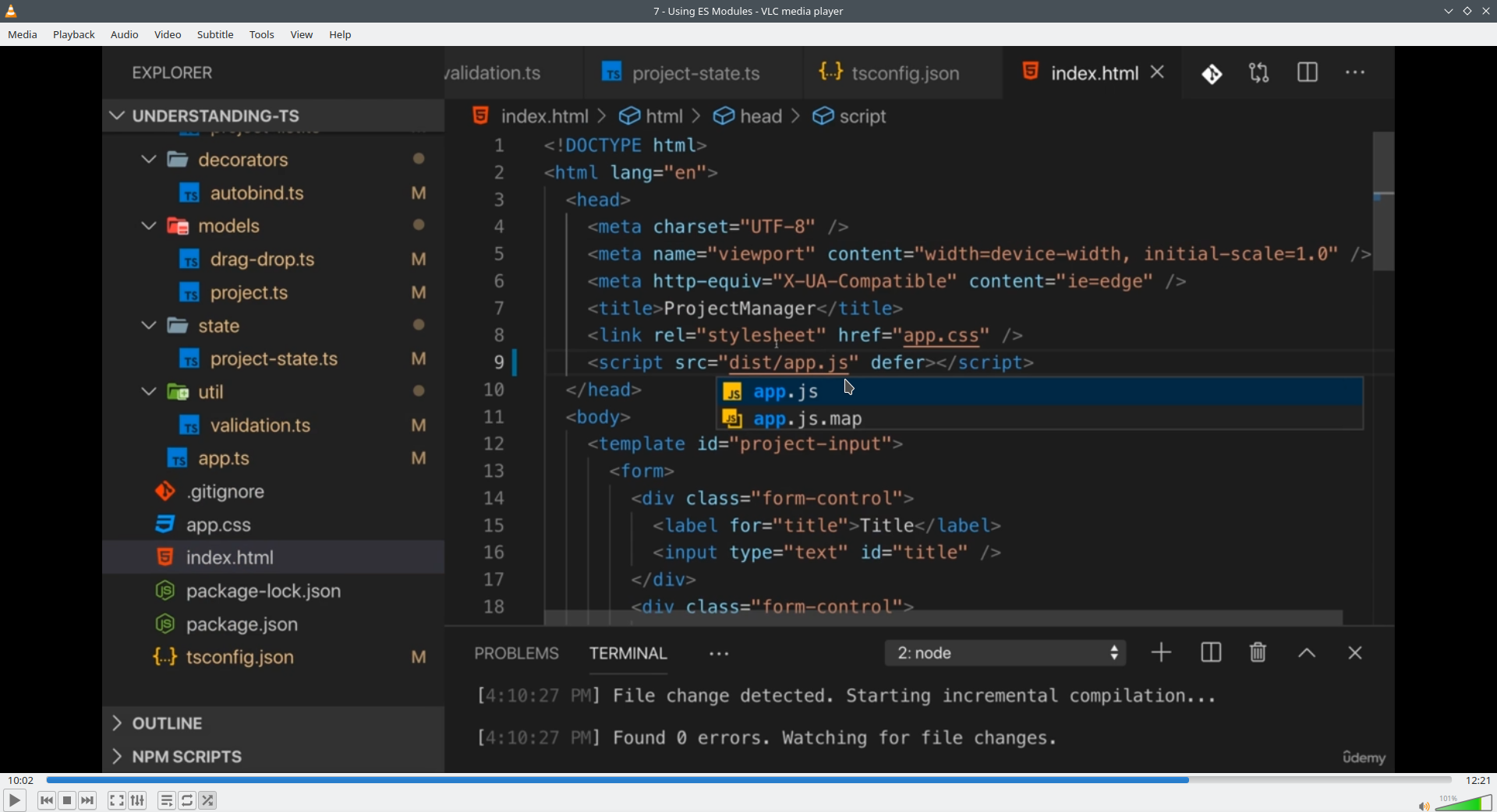
Task: Open autobind.ts in the explorer
Action: click(x=273, y=193)
